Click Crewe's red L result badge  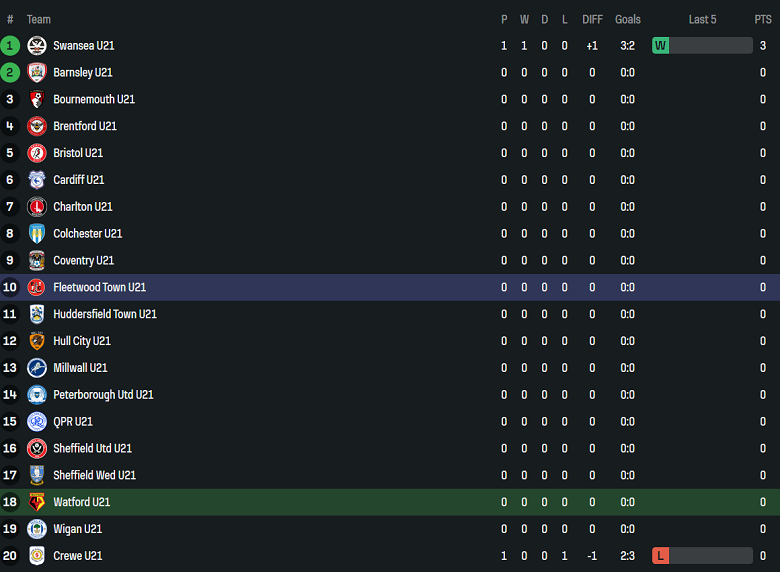point(660,556)
